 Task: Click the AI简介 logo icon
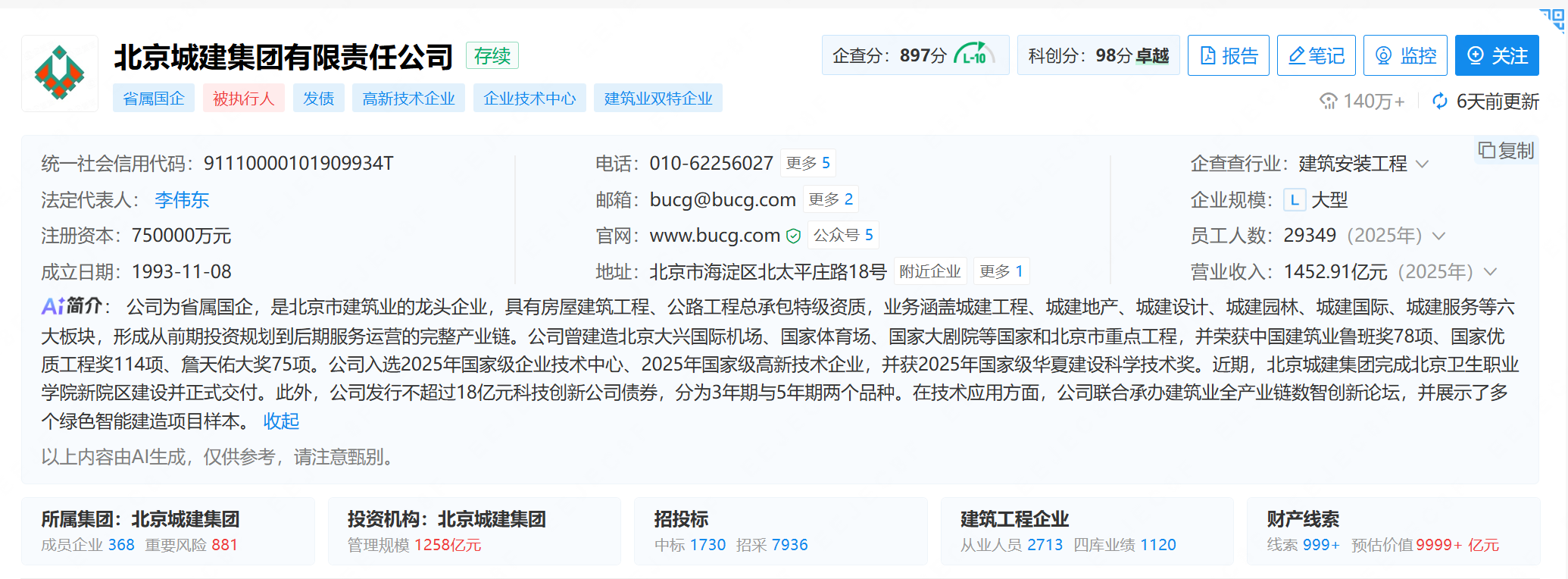71,306
